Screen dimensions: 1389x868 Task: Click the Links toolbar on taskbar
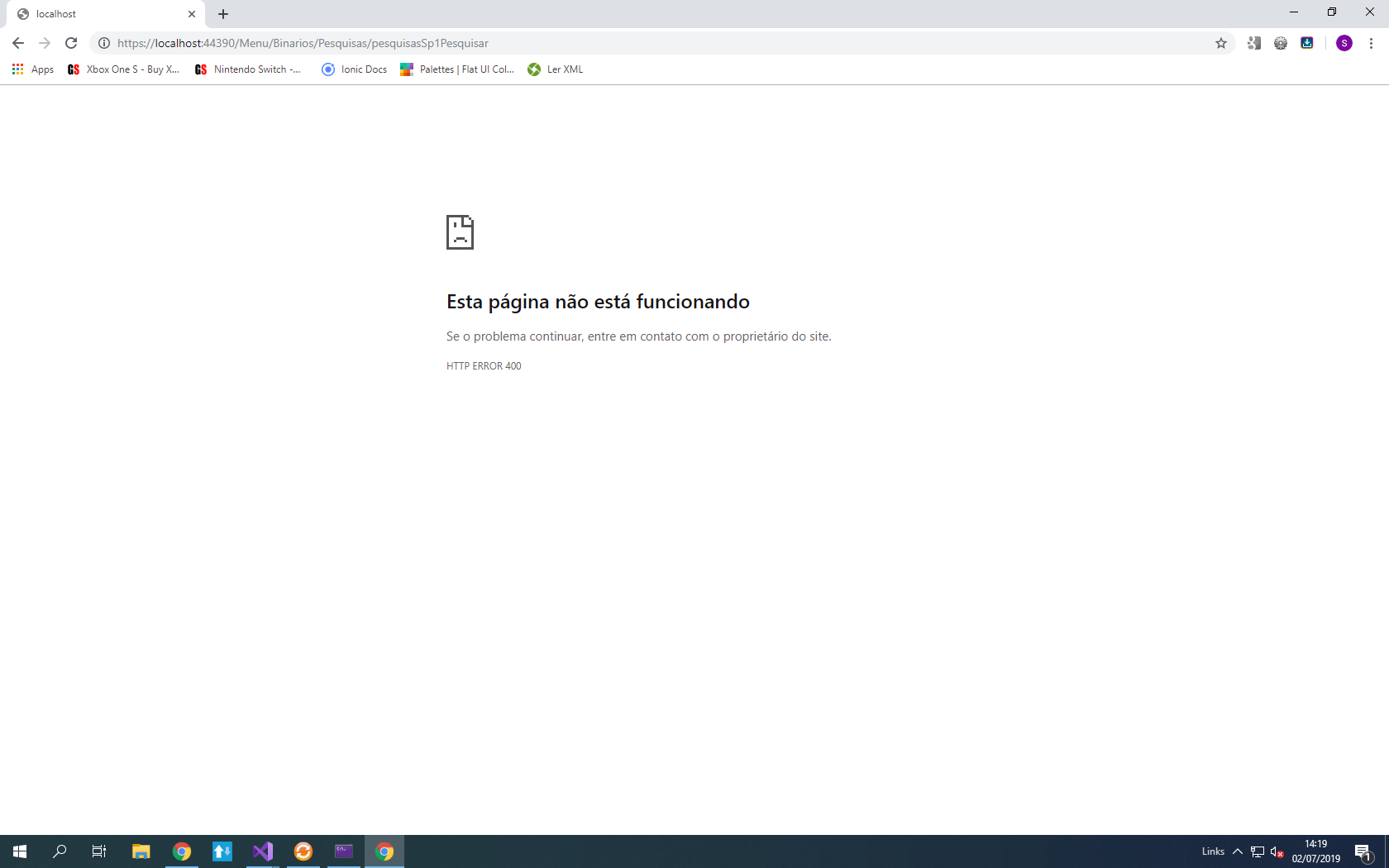point(1213,851)
